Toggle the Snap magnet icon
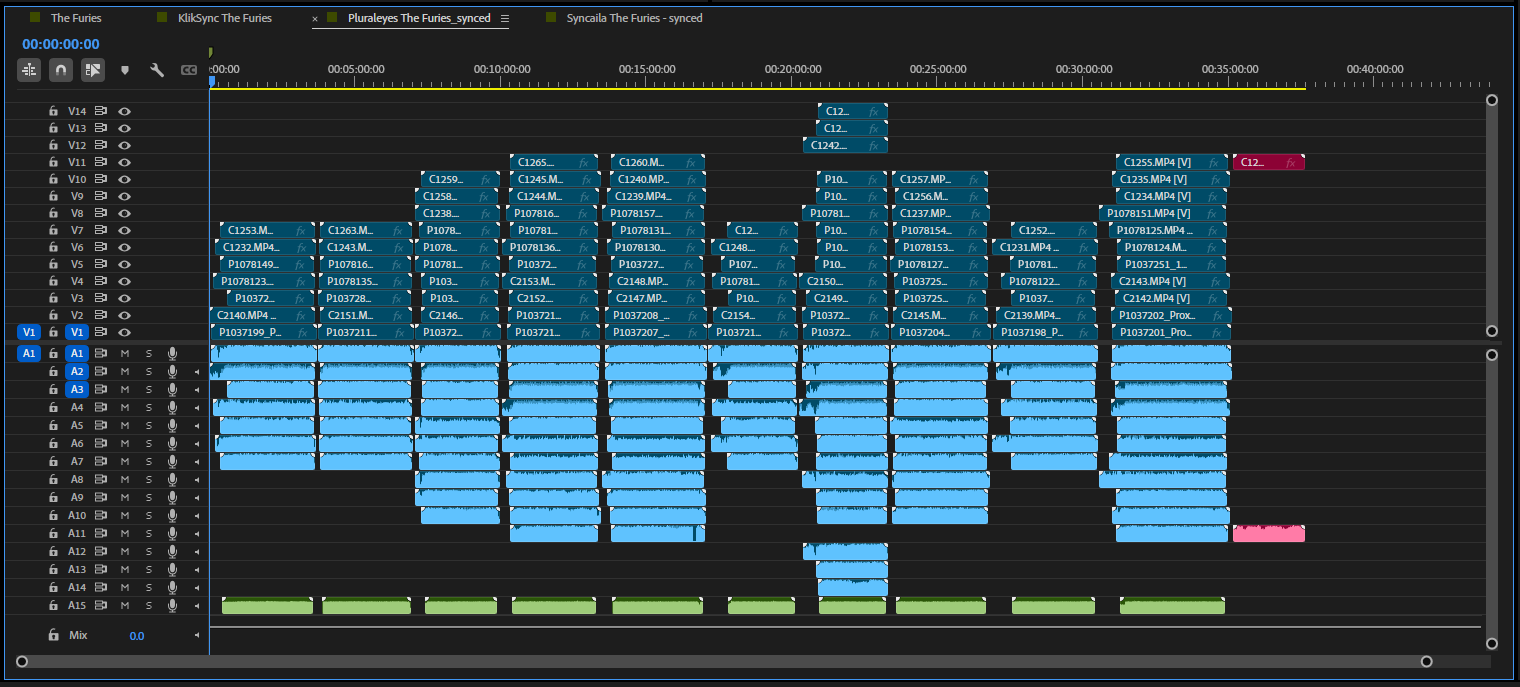Viewport: 1520px width, 687px height. (x=61, y=70)
